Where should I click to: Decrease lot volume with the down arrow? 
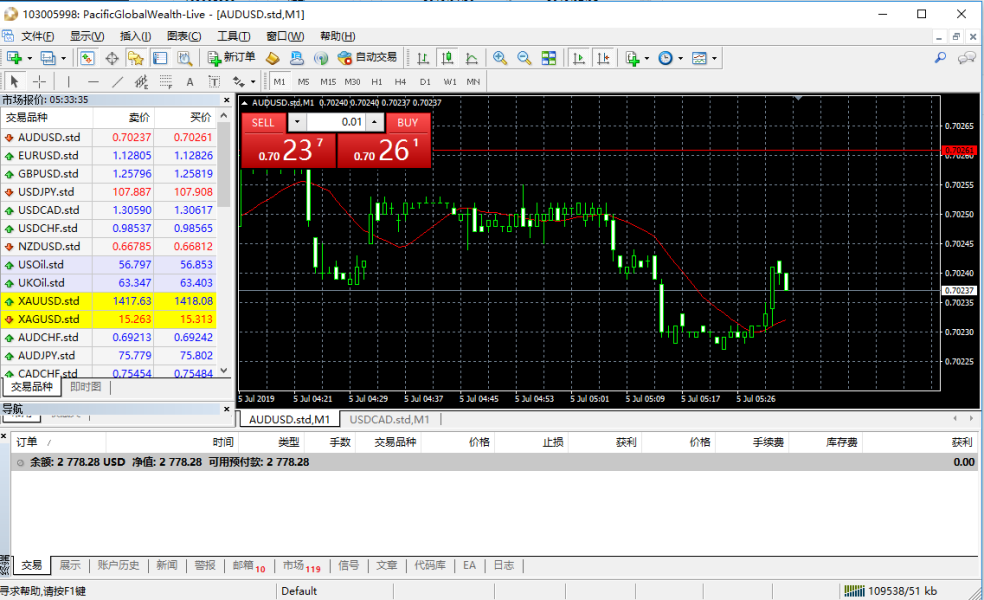(296, 122)
